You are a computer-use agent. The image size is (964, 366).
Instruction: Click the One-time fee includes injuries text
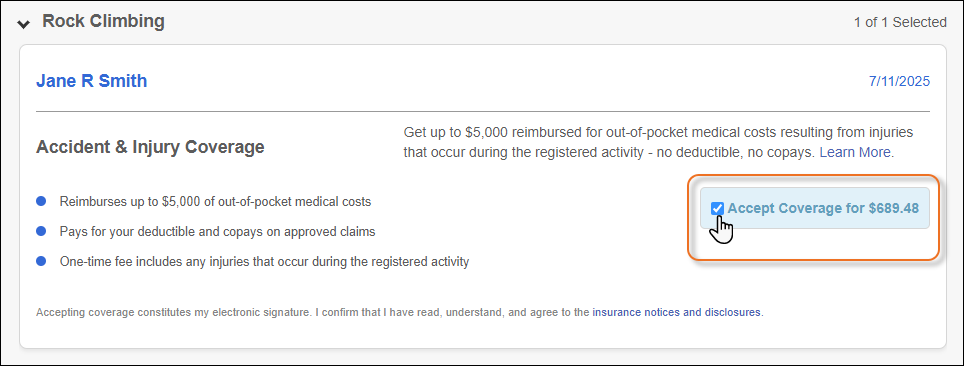(x=264, y=261)
